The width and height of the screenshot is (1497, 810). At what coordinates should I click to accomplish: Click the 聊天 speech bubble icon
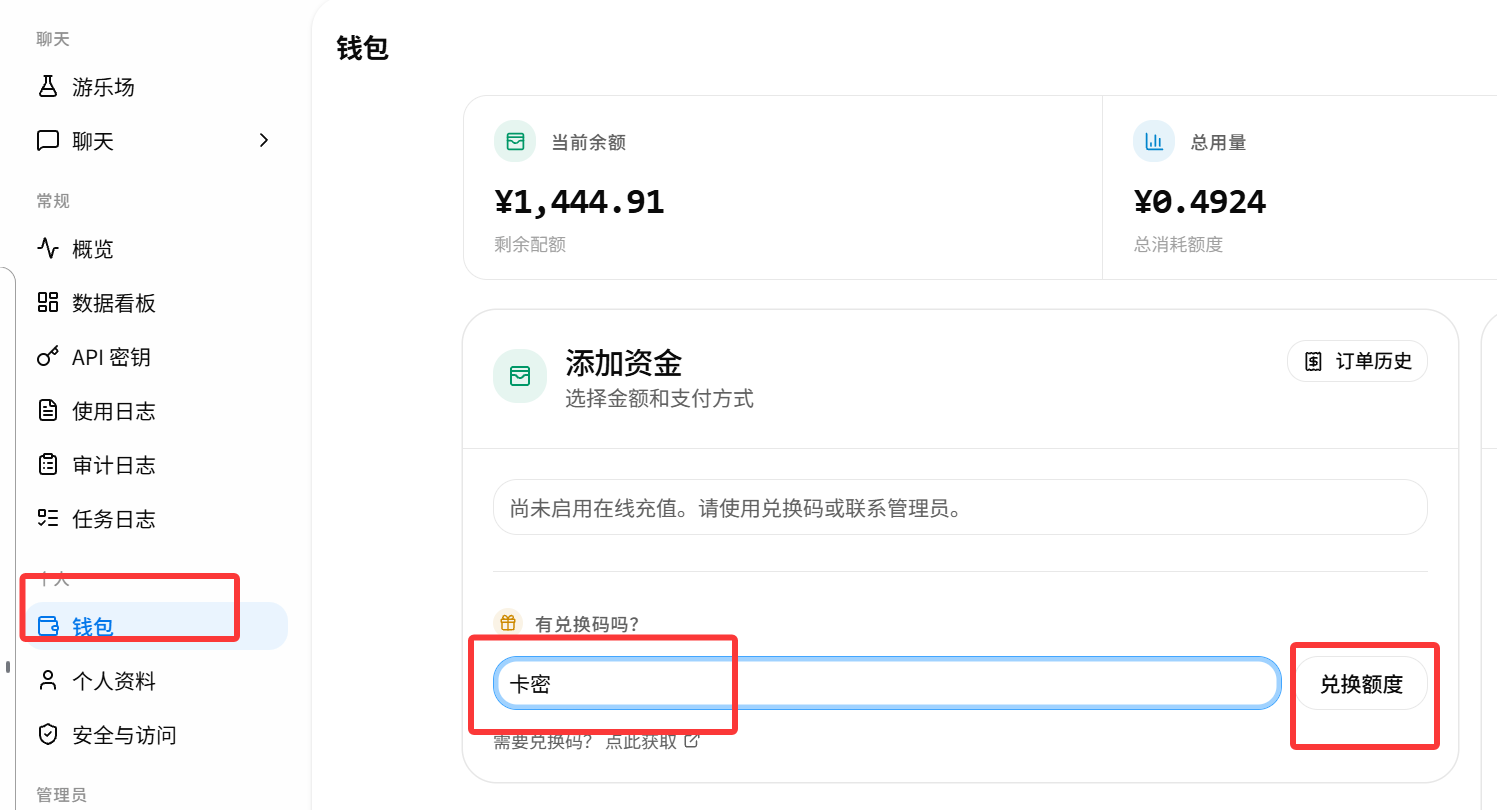(x=48, y=141)
